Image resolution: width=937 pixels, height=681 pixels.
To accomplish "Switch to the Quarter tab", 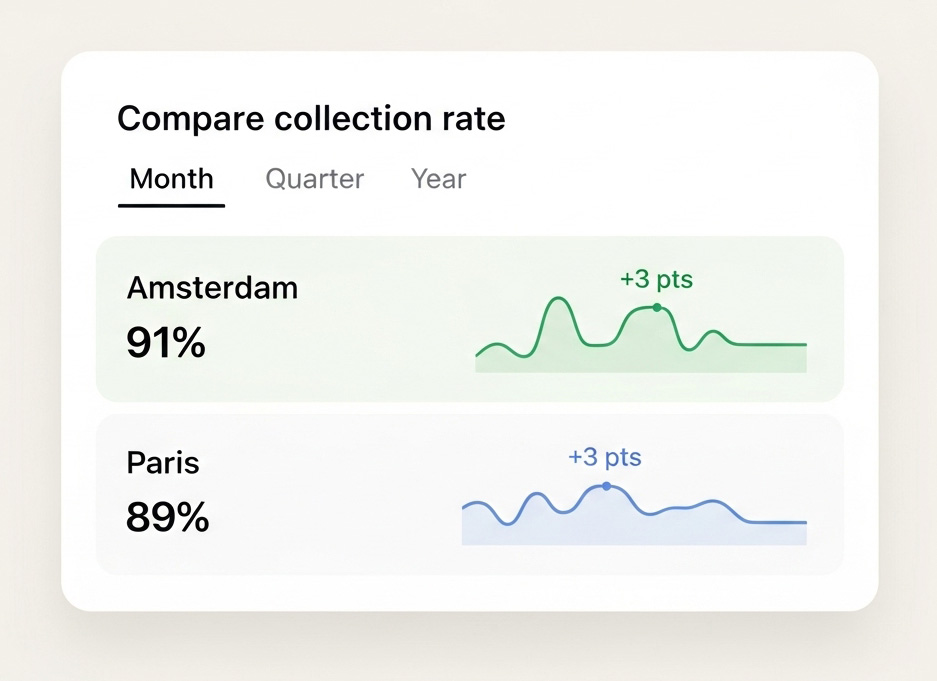I will [x=313, y=179].
